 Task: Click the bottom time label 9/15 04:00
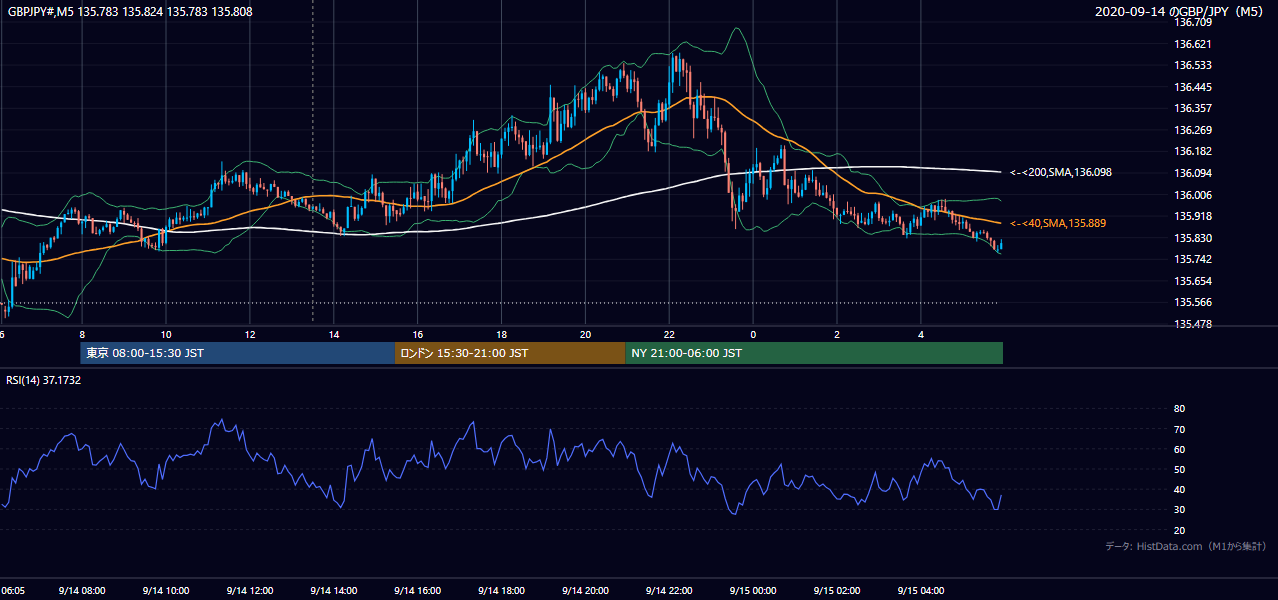(922, 591)
